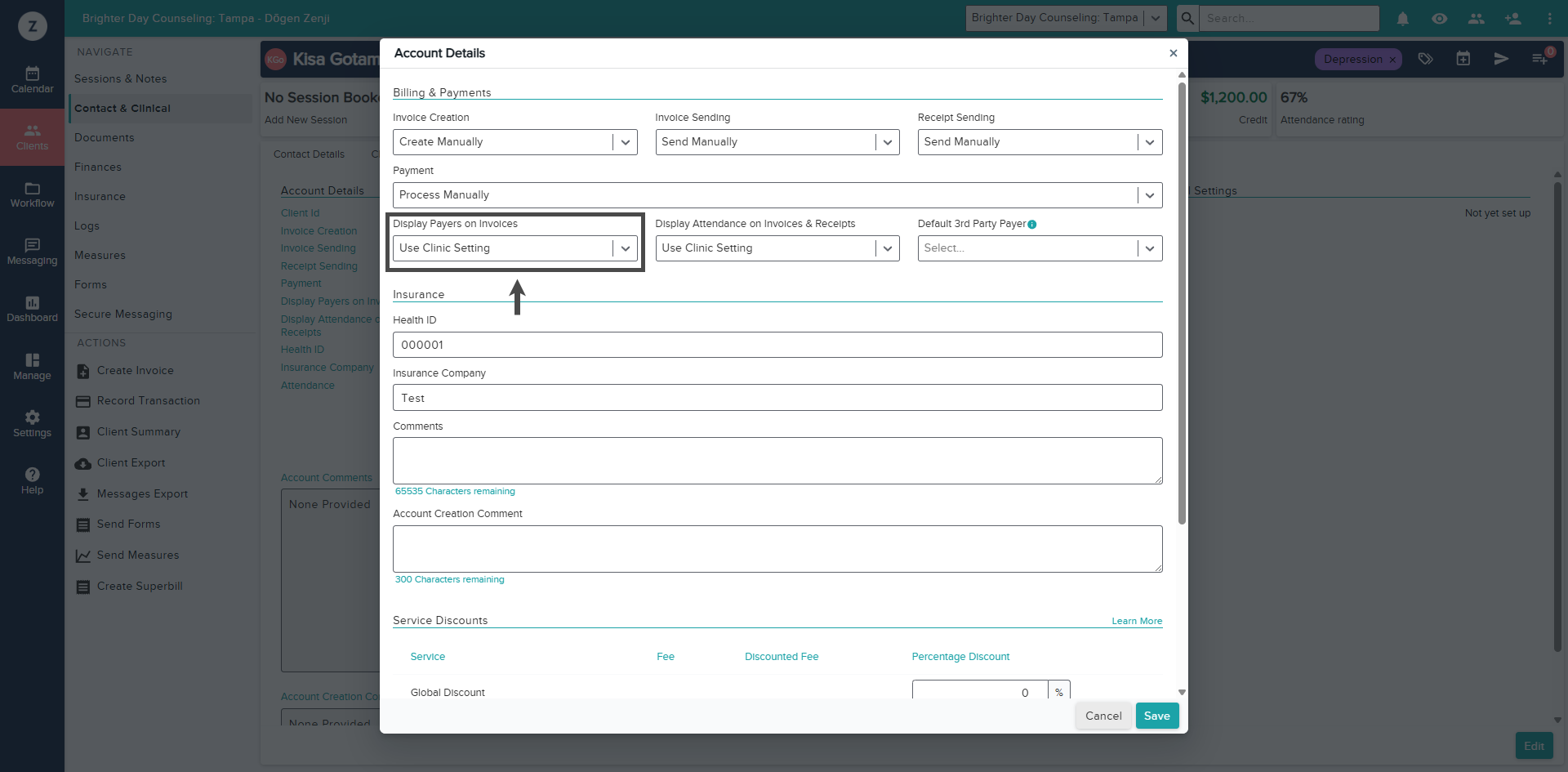Click the group people icon in top bar

coord(1477,19)
